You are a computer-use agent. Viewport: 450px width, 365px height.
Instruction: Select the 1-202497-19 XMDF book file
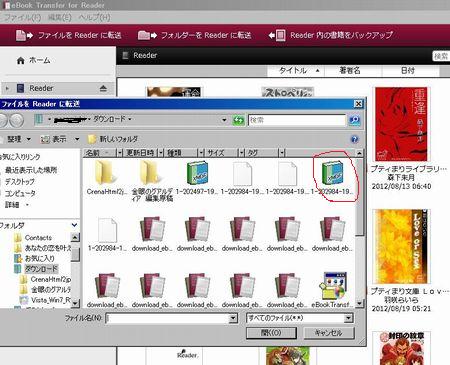197,178
